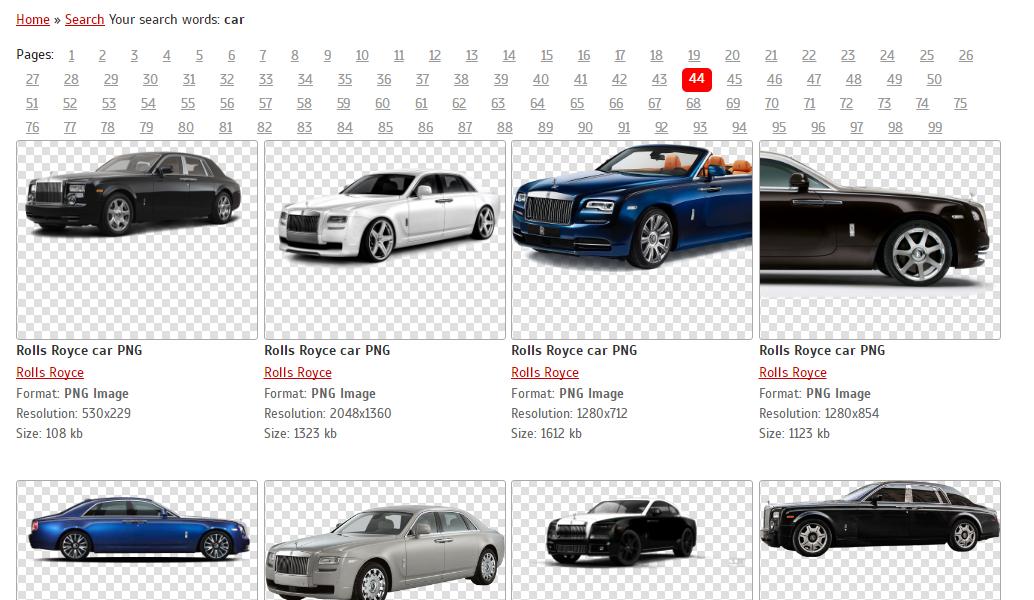The width and height of the screenshot is (1034, 600).
Task: Select results page 20
Action: (x=732, y=55)
